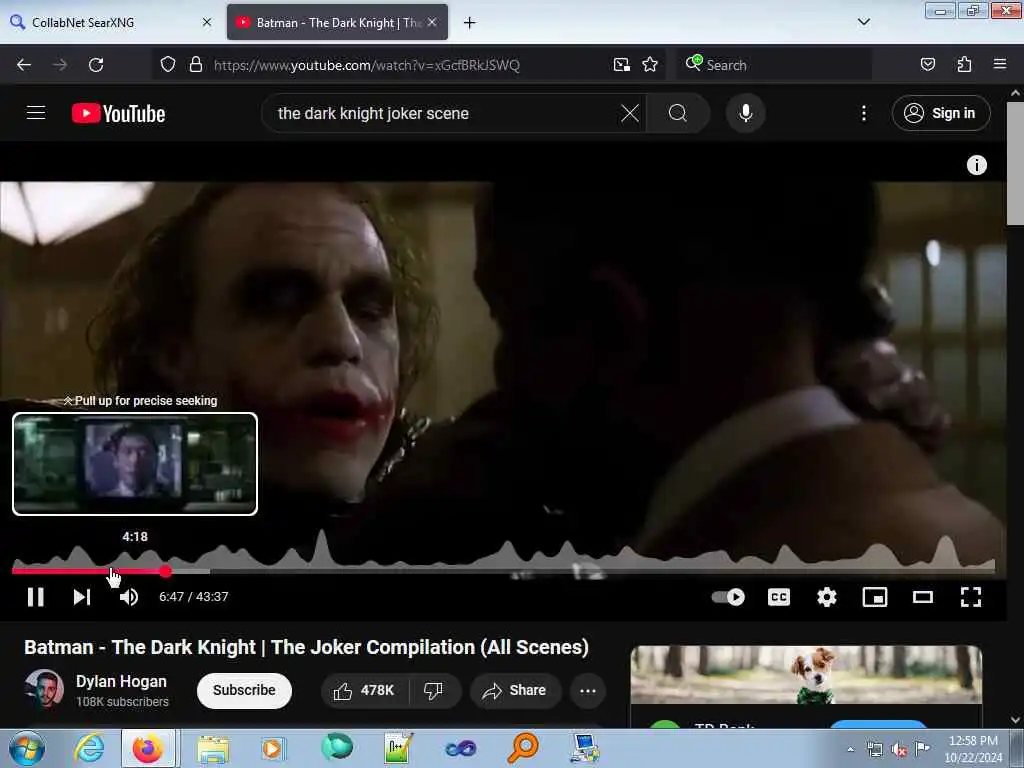This screenshot has height=768, width=1024.
Task: Pause the video playback
Action: (35, 596)
